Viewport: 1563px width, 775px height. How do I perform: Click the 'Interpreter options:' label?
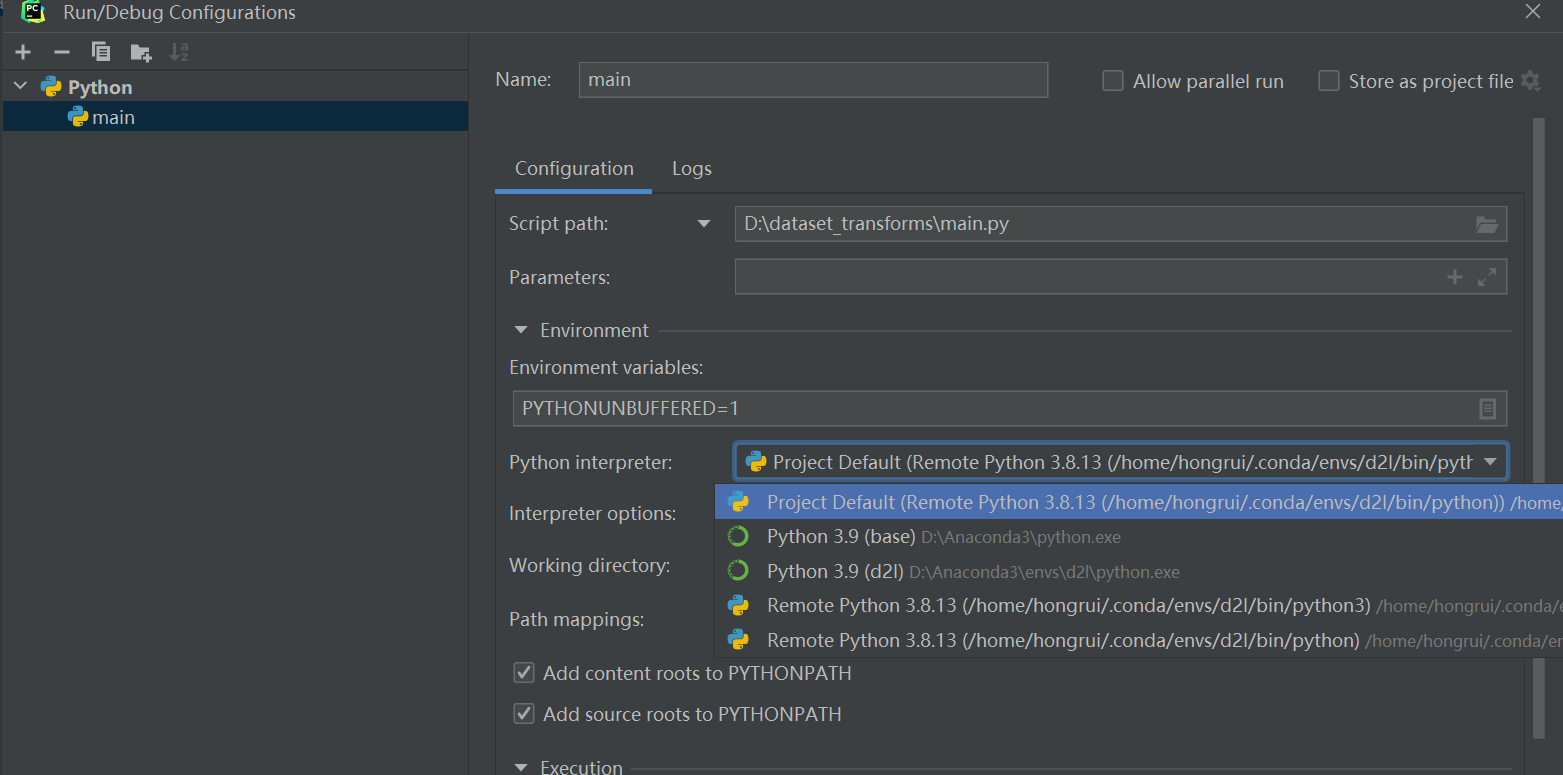(x=592, y=513)
